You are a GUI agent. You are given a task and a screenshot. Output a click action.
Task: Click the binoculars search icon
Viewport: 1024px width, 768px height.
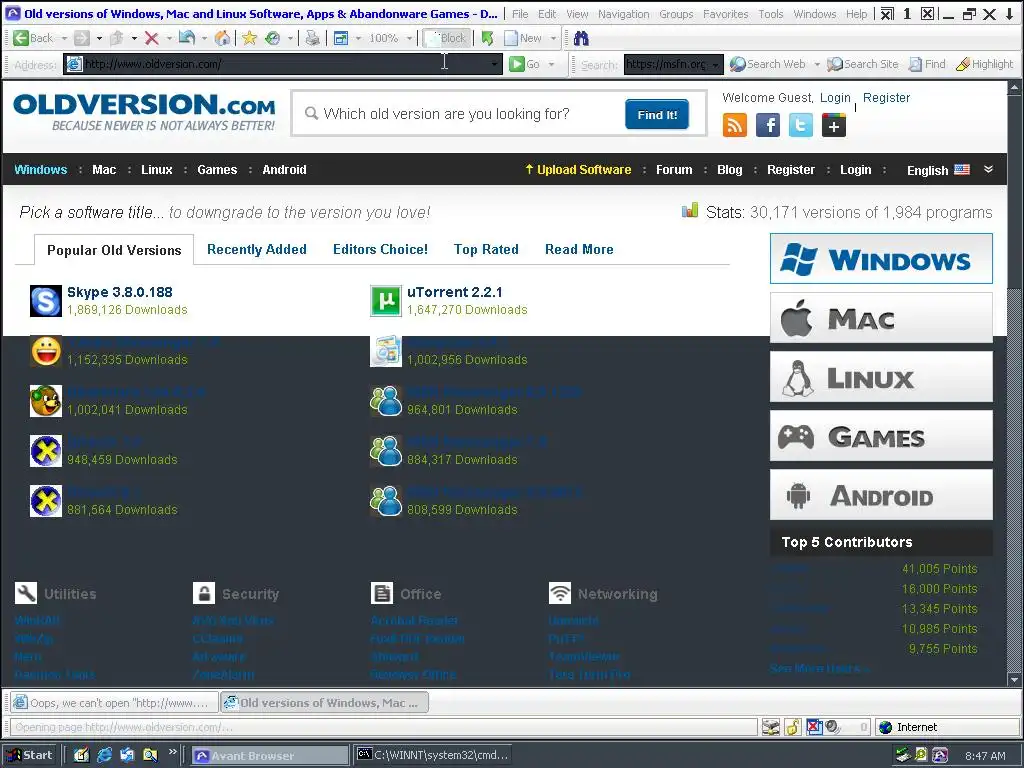coord(581,39)
